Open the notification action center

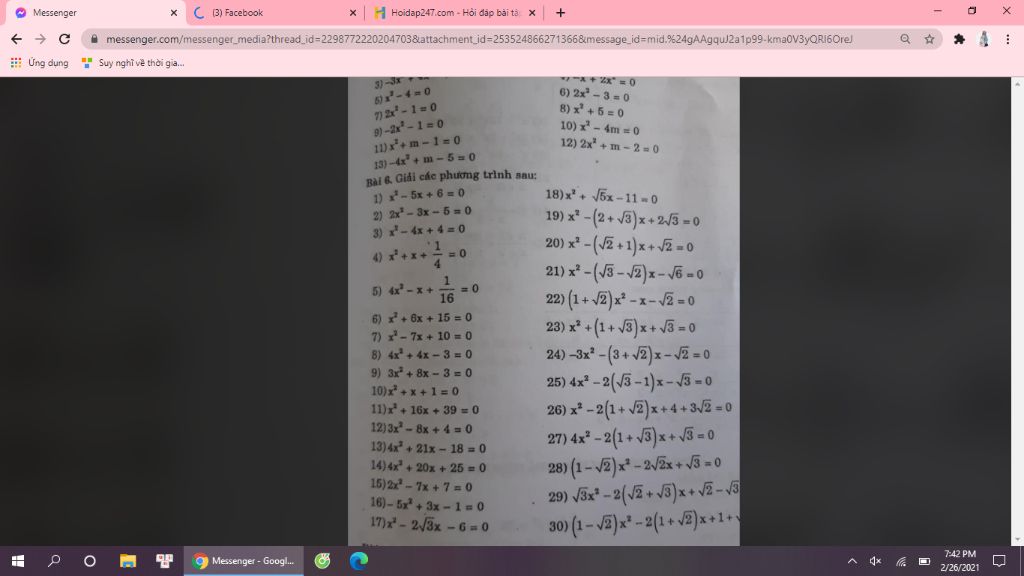[x=999, y=561]
